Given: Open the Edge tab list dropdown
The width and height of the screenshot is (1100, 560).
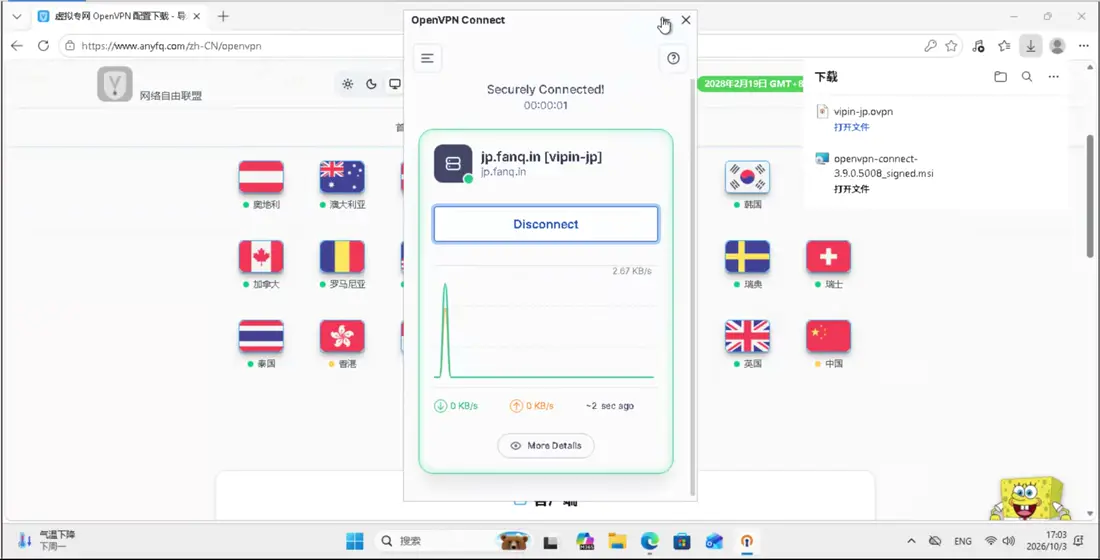Looking at the screenshot, I should tap(17, 16).
